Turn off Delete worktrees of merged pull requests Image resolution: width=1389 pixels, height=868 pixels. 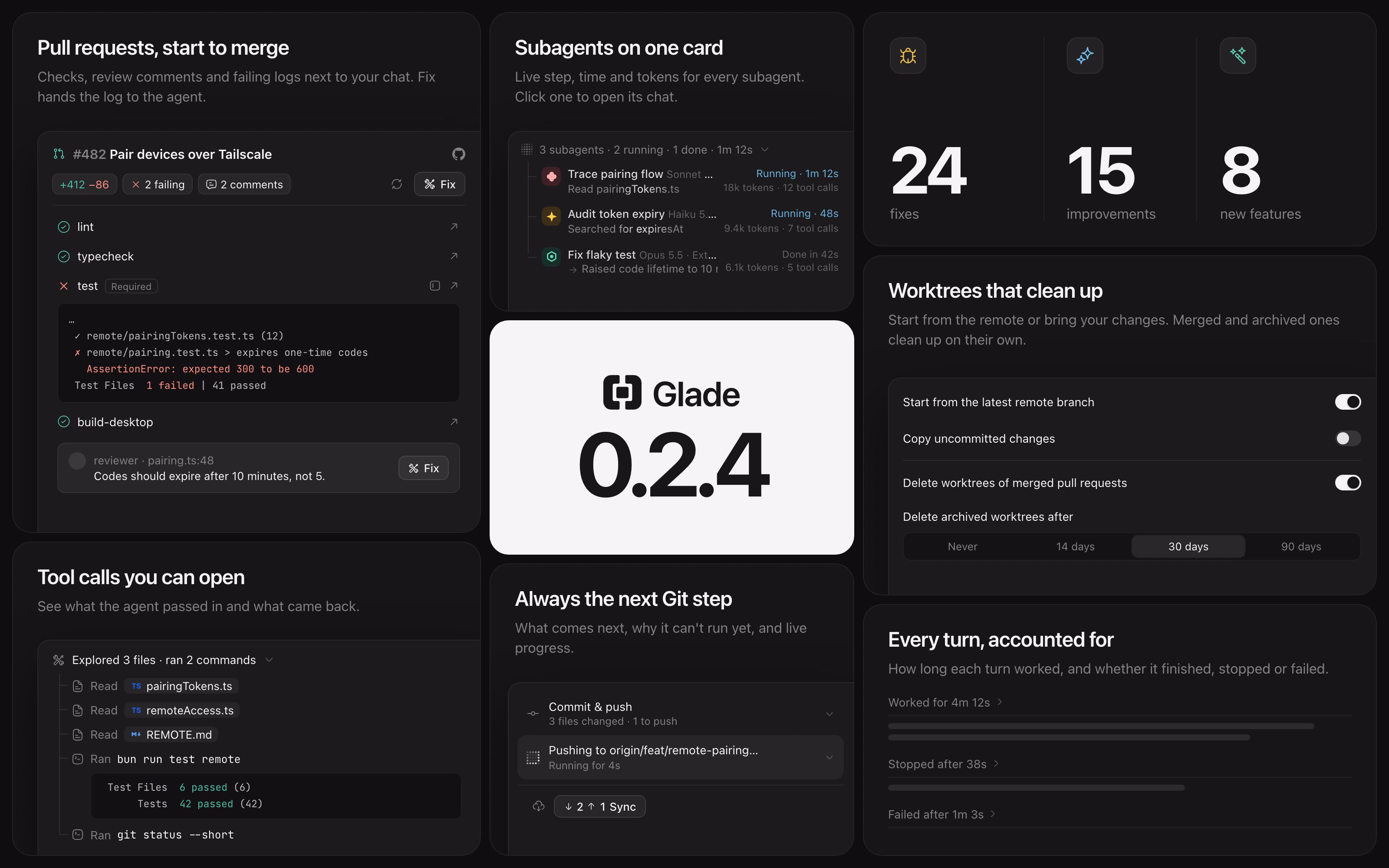(x=1348, y=483)
